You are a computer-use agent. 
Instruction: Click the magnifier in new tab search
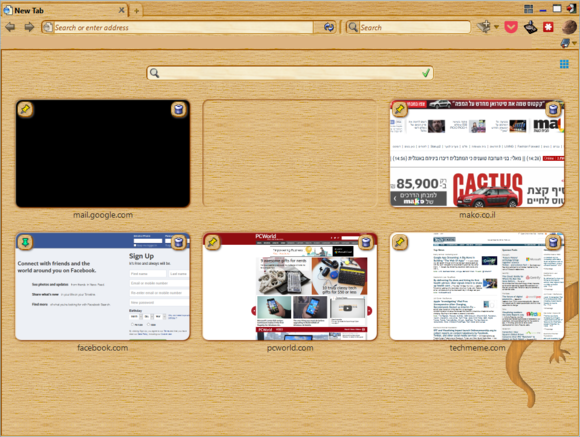[154, 73]
